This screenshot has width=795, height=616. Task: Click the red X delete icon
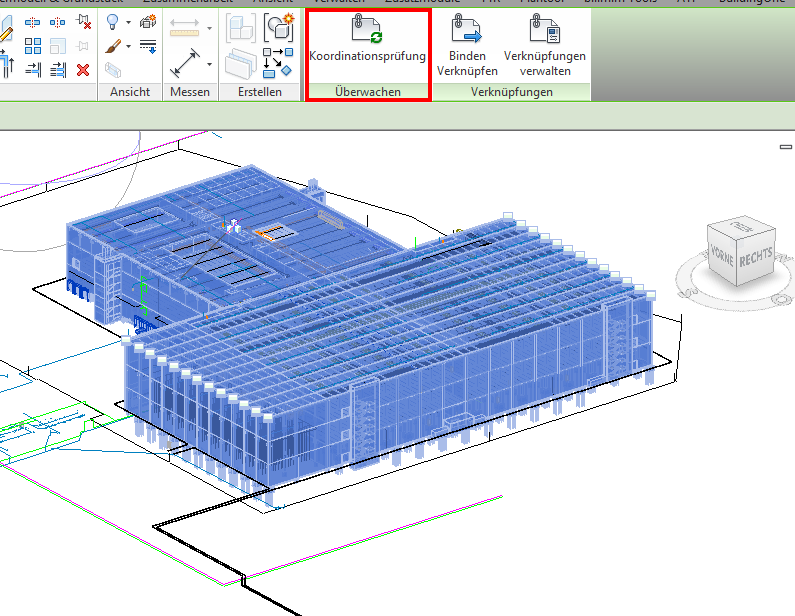point(83,69)
